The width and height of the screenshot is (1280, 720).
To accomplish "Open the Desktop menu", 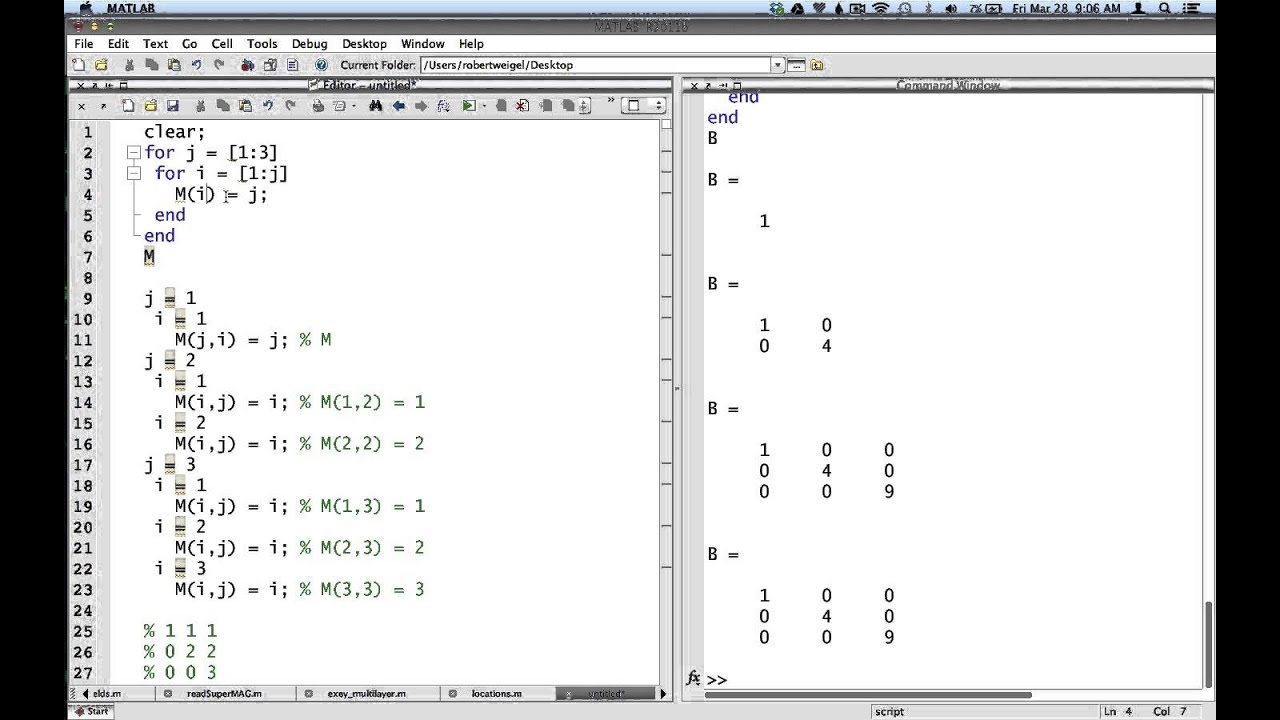I will (x=364, y=44).
